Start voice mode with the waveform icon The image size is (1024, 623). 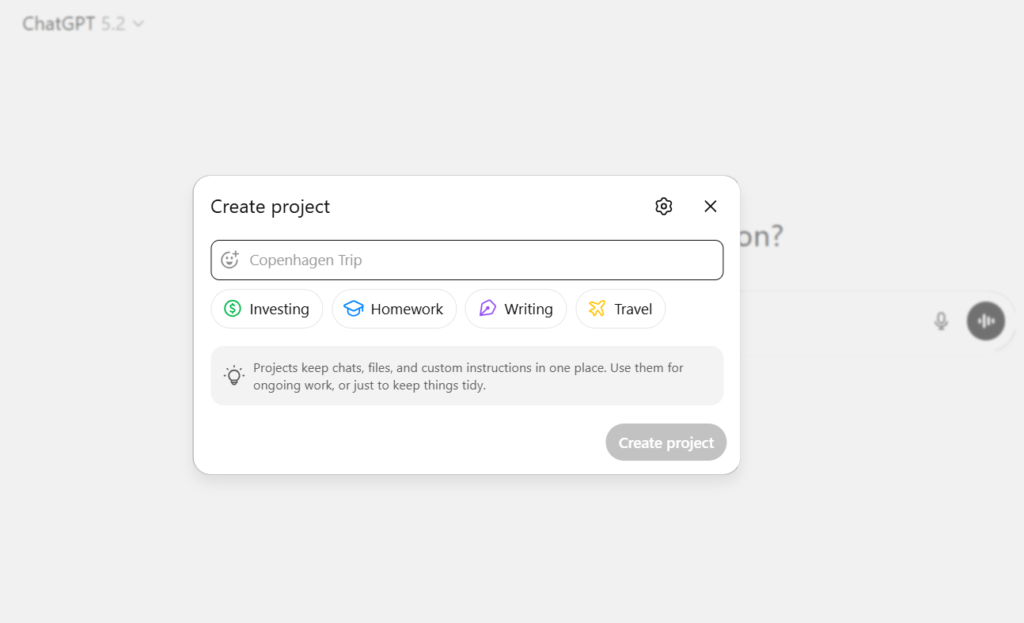tap(986, 321)
